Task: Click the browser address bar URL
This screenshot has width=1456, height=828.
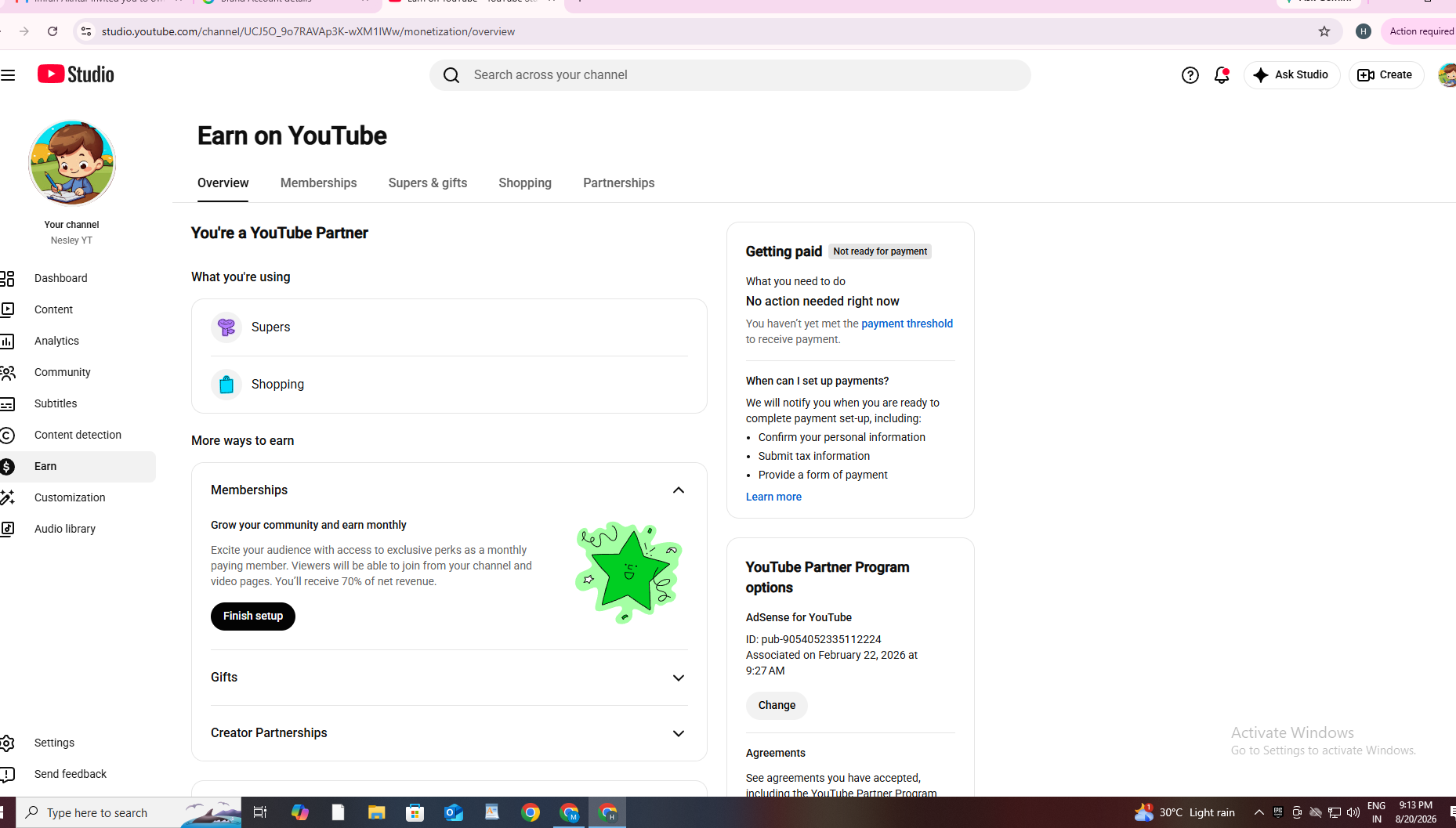Action: [x=308, y=32]
